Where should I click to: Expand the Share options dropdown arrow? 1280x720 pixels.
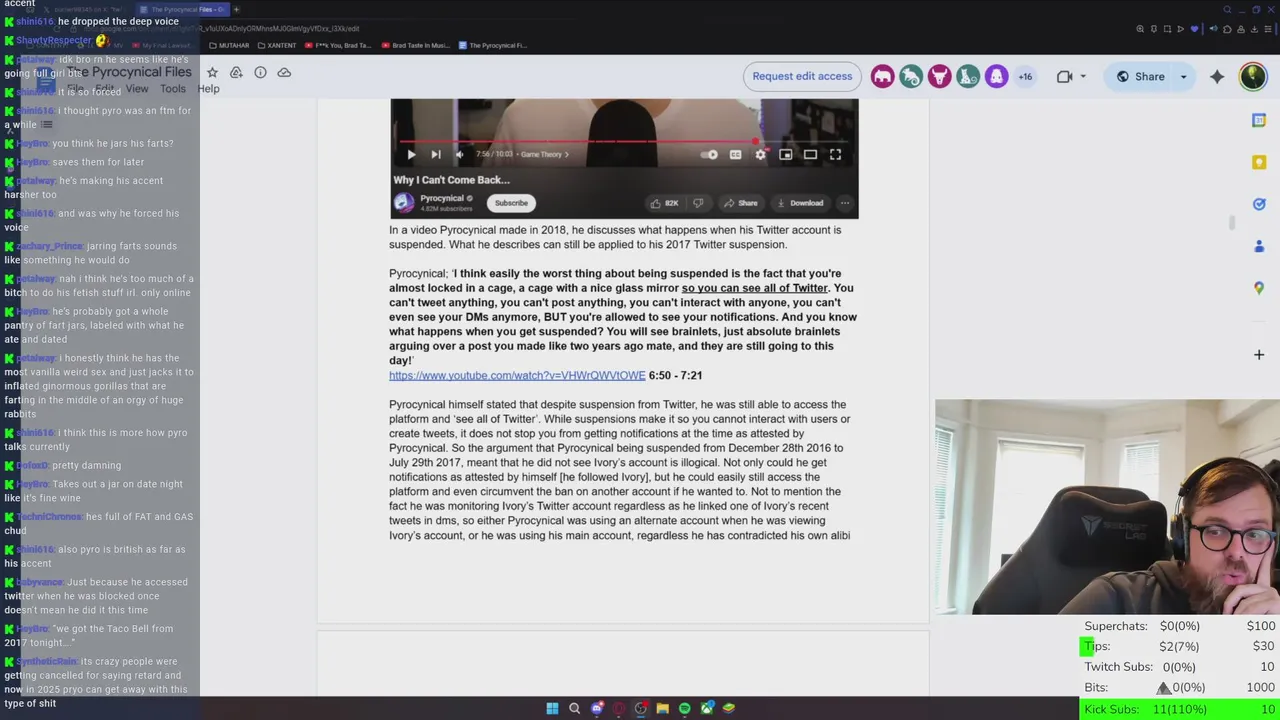(x=1183, y=77)
